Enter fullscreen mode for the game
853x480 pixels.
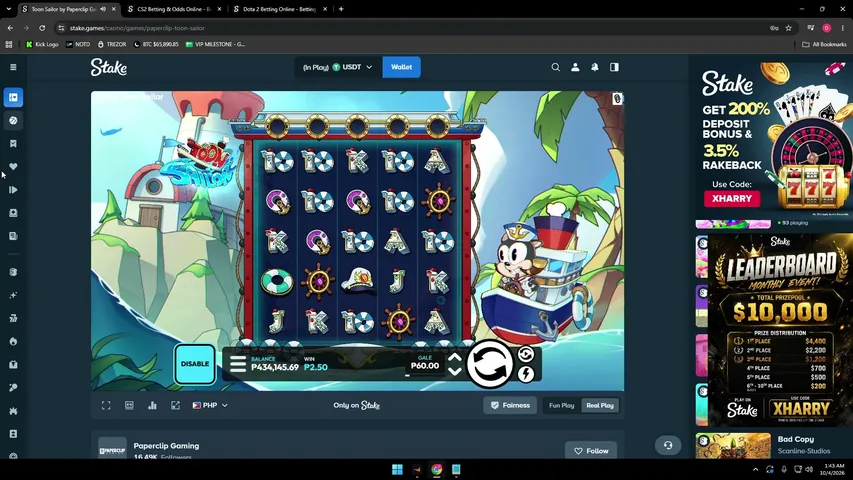click(x=106, y=405)
